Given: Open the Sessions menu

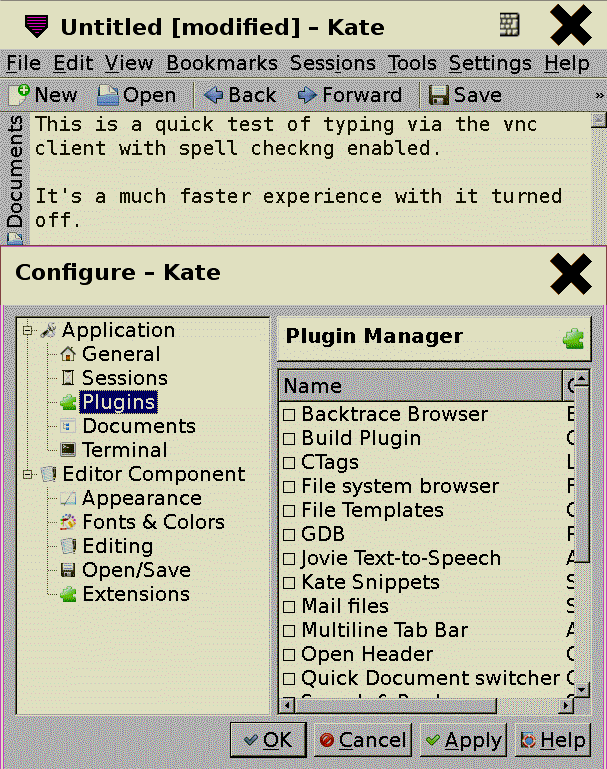Looking at the screenshot, I should pos(333,63).
